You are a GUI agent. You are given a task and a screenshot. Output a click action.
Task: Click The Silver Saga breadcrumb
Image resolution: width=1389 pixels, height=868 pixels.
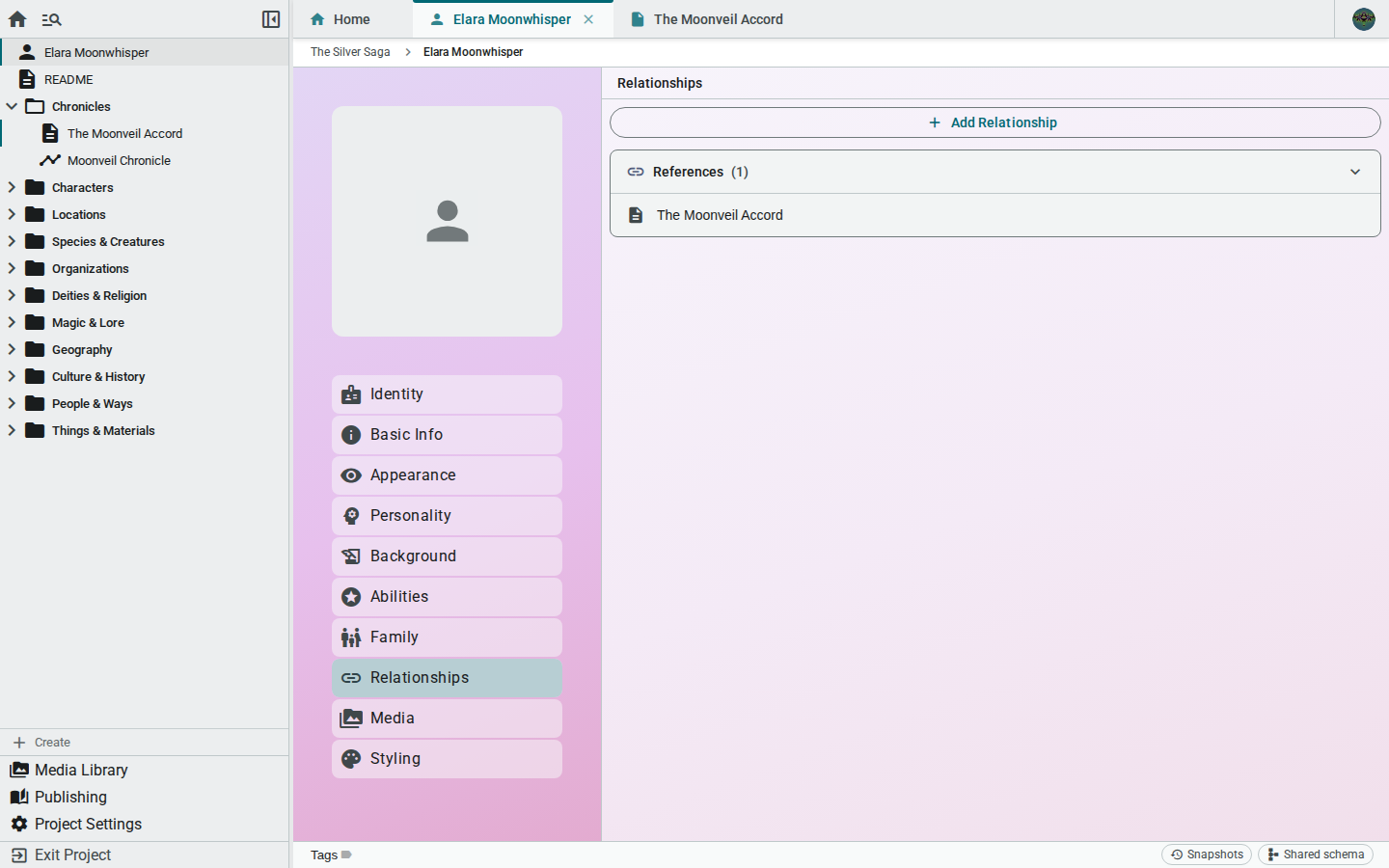click(350, 52)
